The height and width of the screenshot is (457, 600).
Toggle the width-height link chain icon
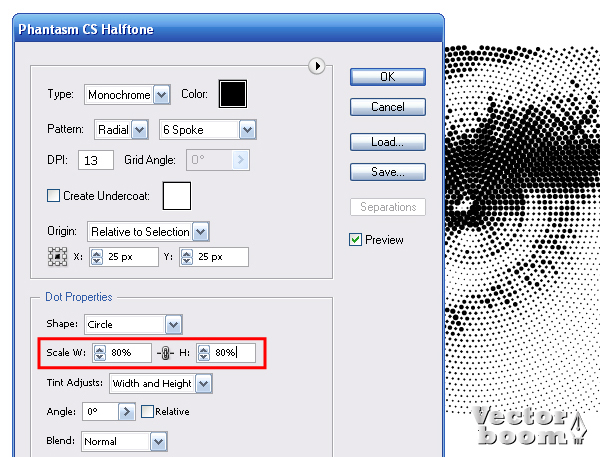tap(165, 353)
